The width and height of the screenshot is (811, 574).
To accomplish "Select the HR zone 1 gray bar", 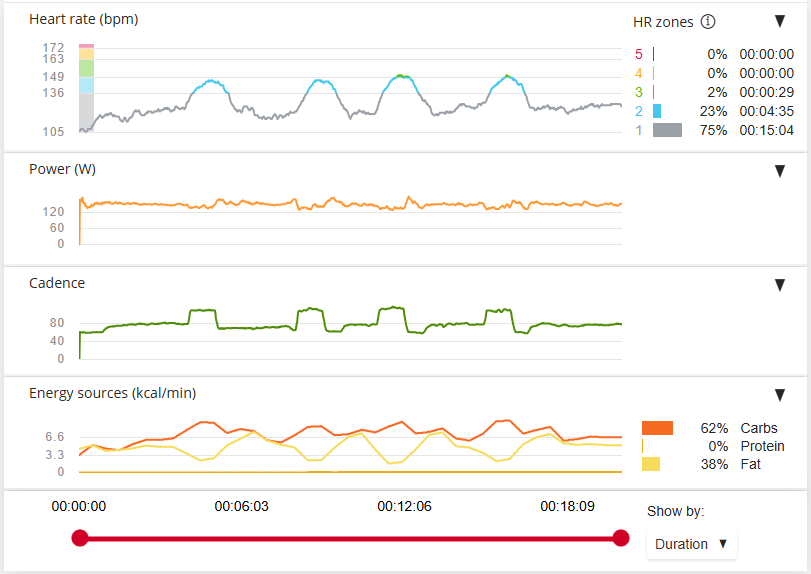I will [667, 130].
